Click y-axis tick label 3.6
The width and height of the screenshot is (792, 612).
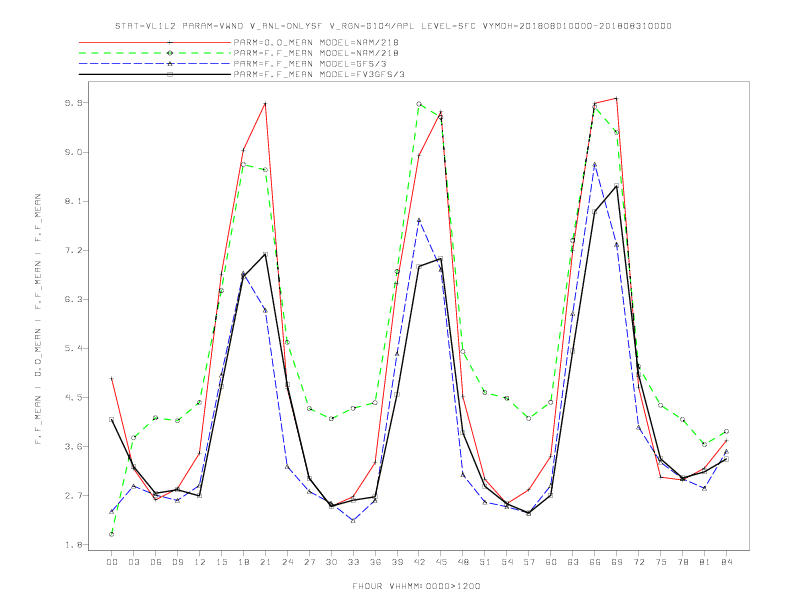[72, 446]
